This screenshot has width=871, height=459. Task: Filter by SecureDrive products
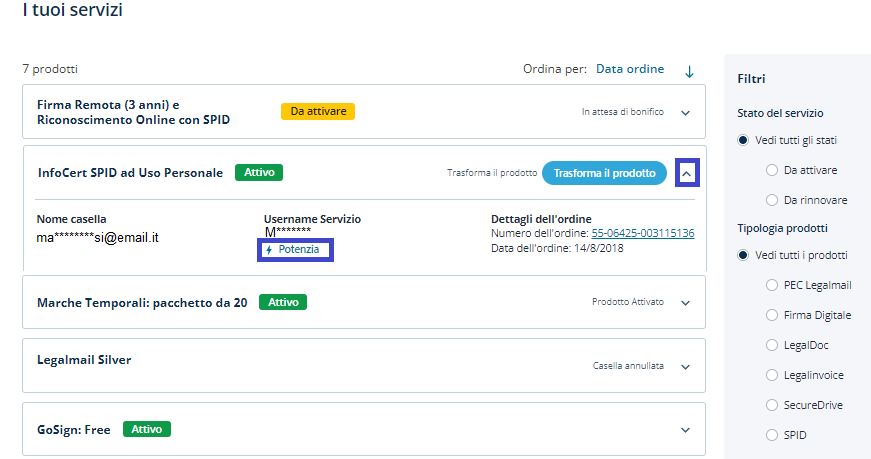tap(771, 405)
